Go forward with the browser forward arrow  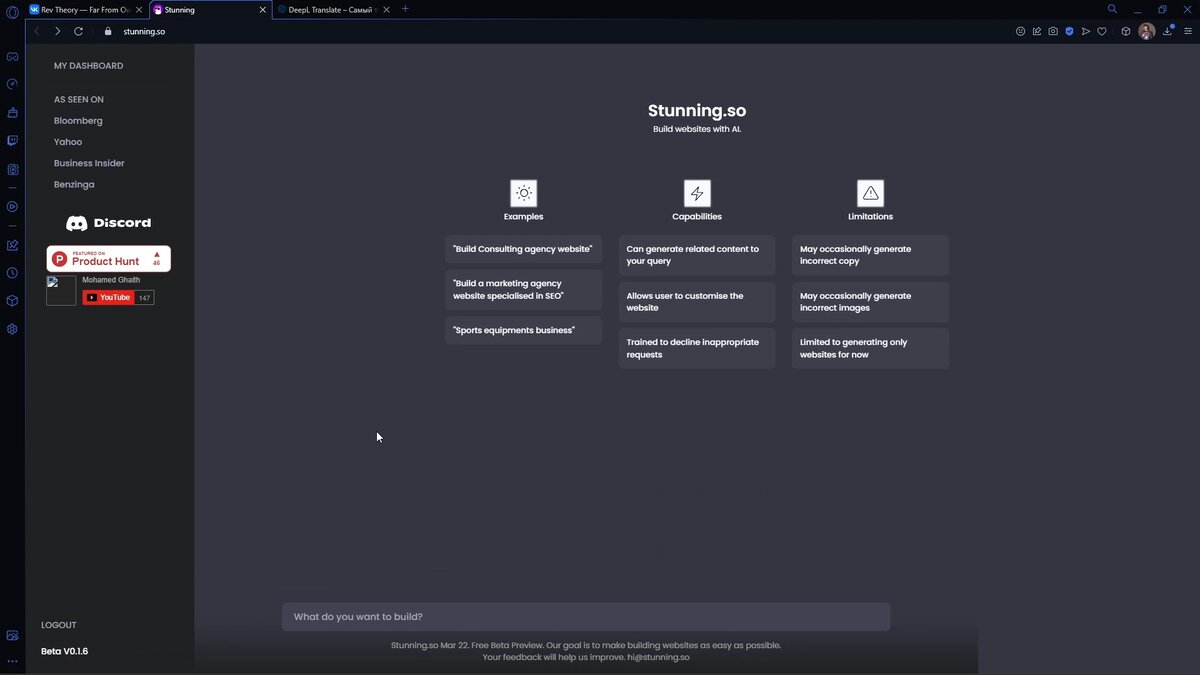click(x=57, y=31)
